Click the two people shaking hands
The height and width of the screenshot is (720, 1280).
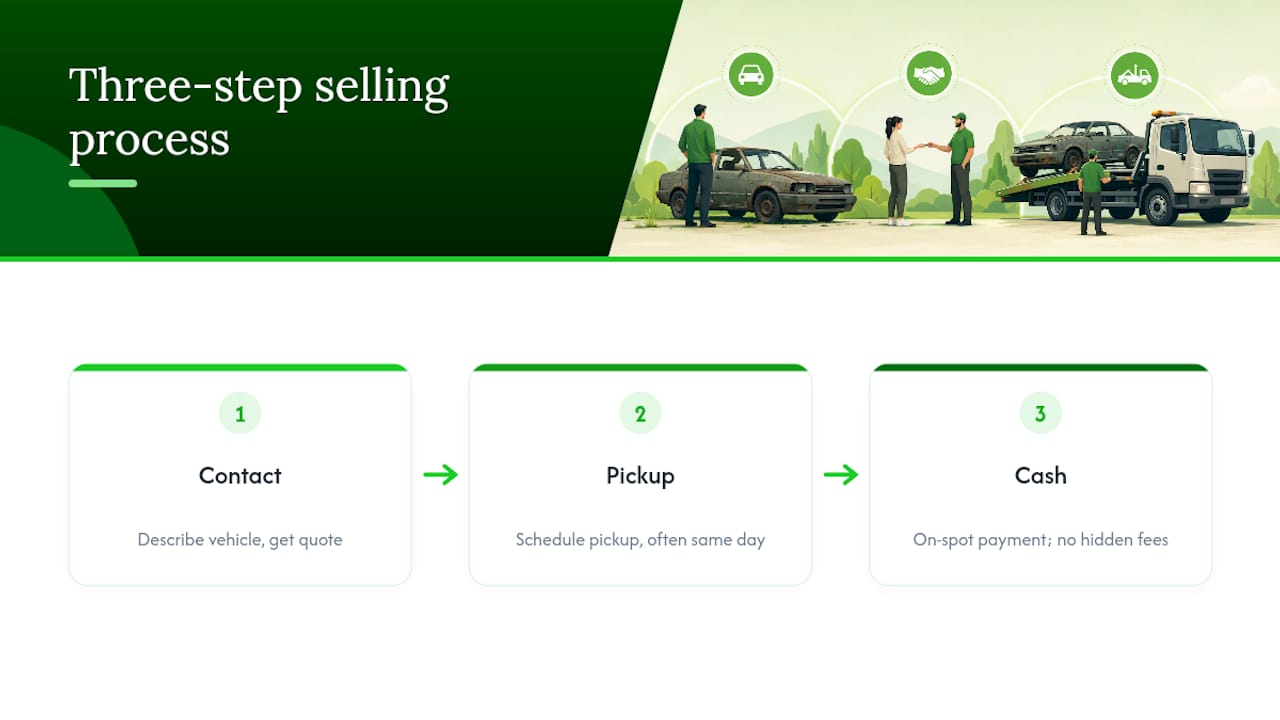click(928, 168)
